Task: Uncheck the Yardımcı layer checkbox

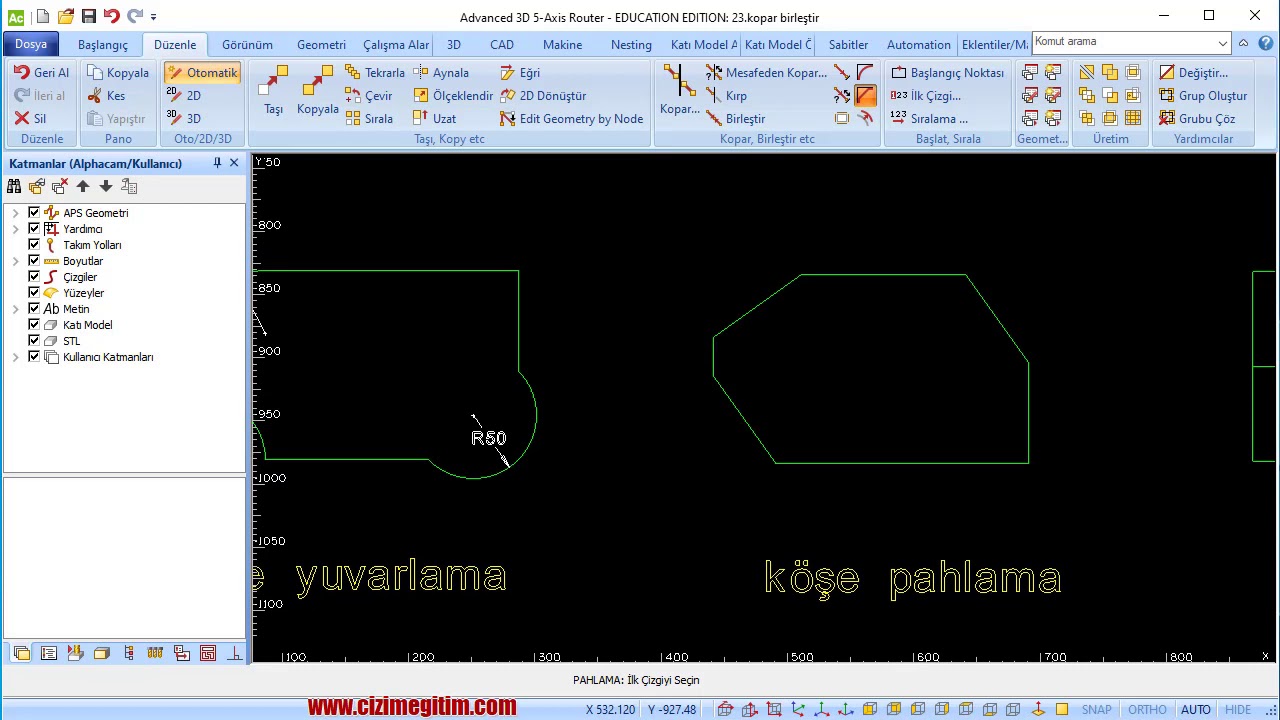Action: [34, 229]
